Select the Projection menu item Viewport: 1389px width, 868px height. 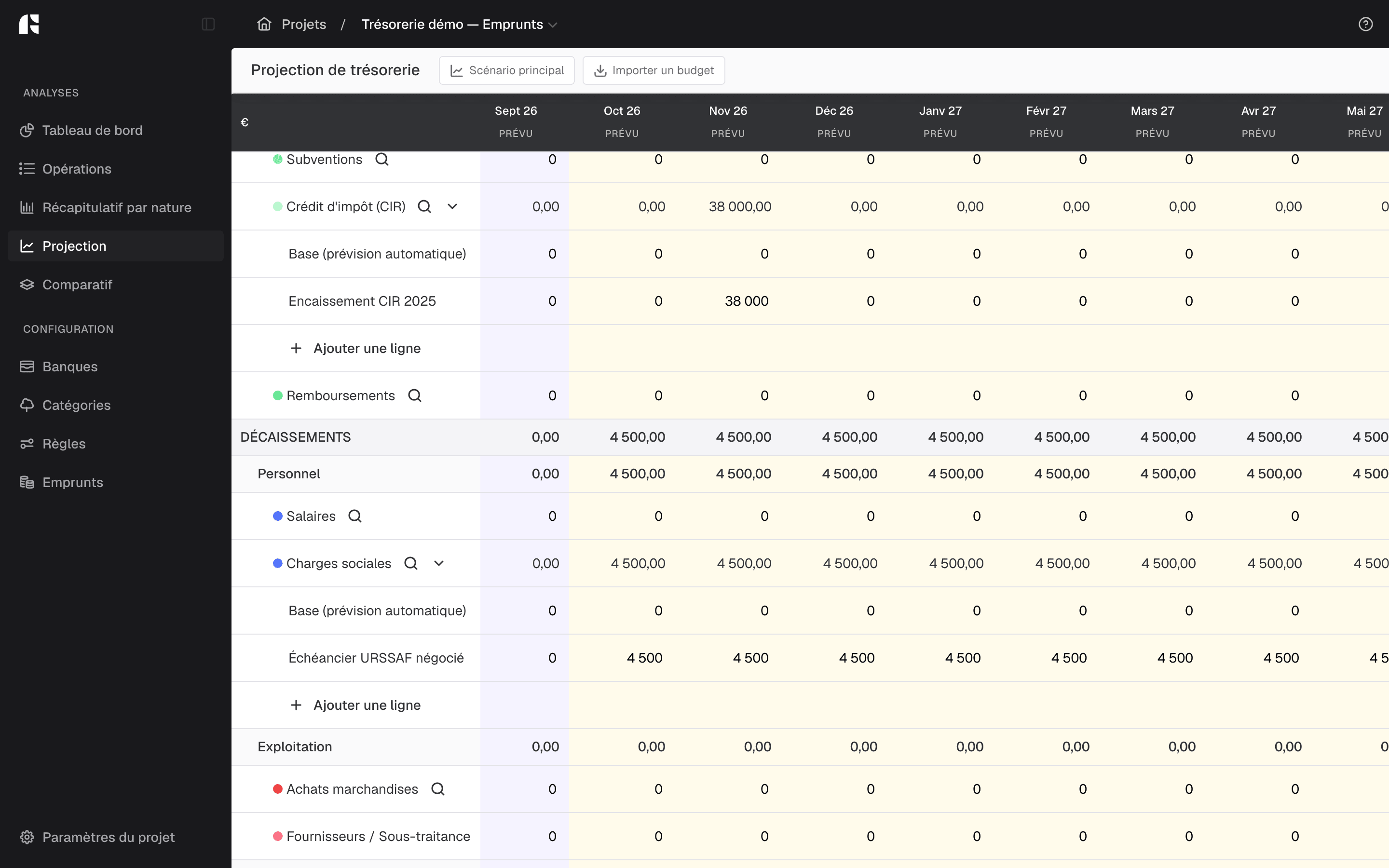coord(115,246)
